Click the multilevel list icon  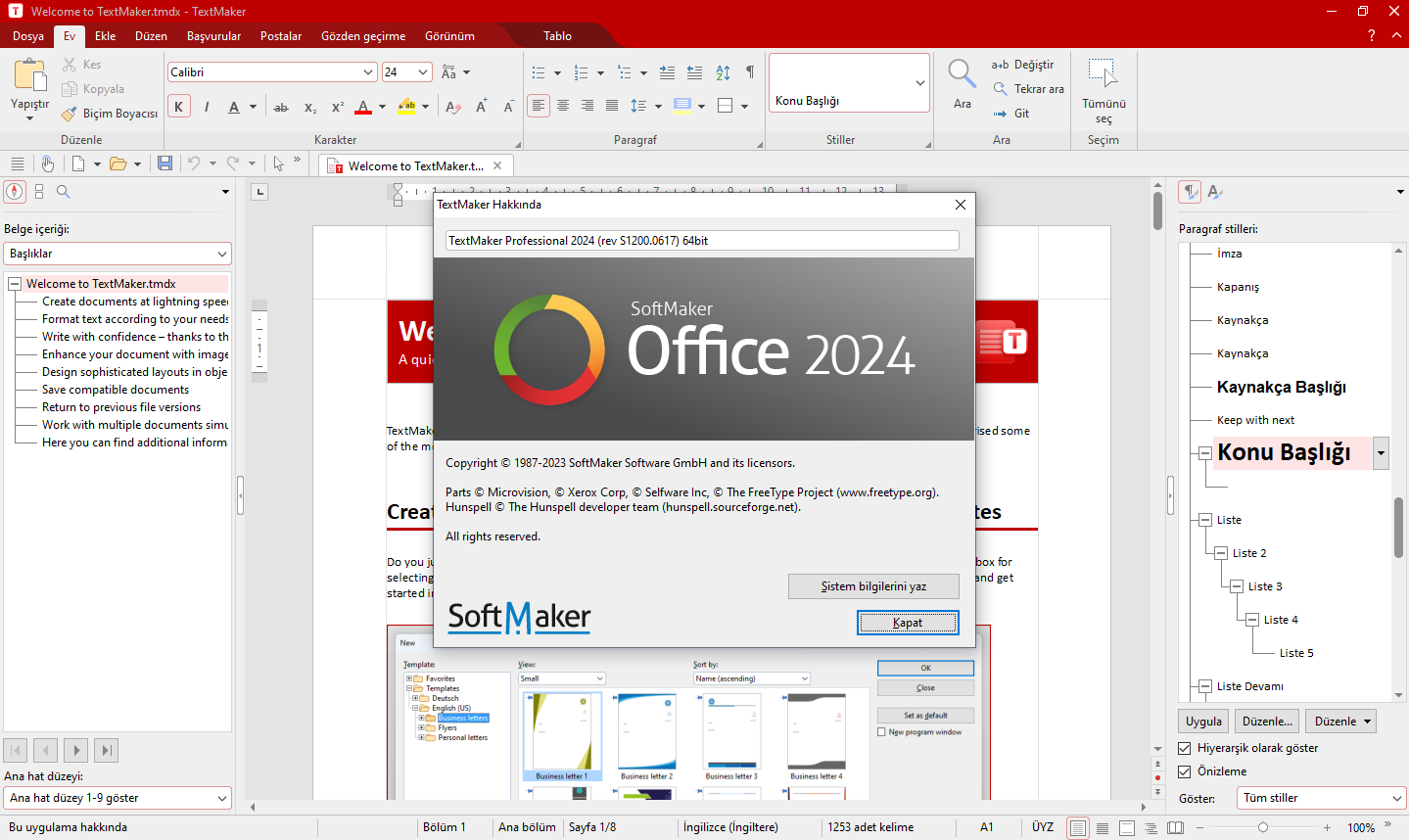pos(625,72)
